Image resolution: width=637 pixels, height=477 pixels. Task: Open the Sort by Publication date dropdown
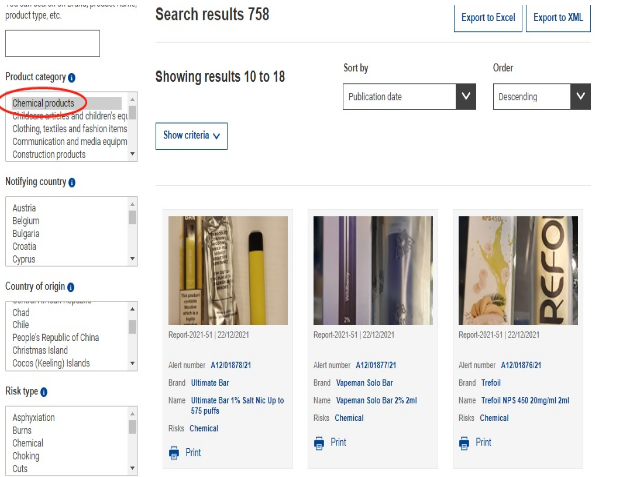pyautogui.click(x=408, y=97)
